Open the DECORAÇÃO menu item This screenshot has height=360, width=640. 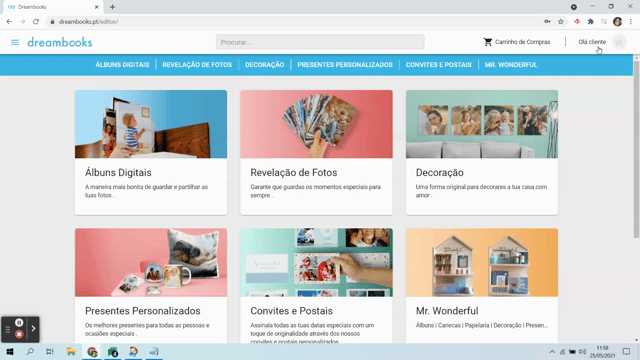pyautogui.click(x=264, y=64)
